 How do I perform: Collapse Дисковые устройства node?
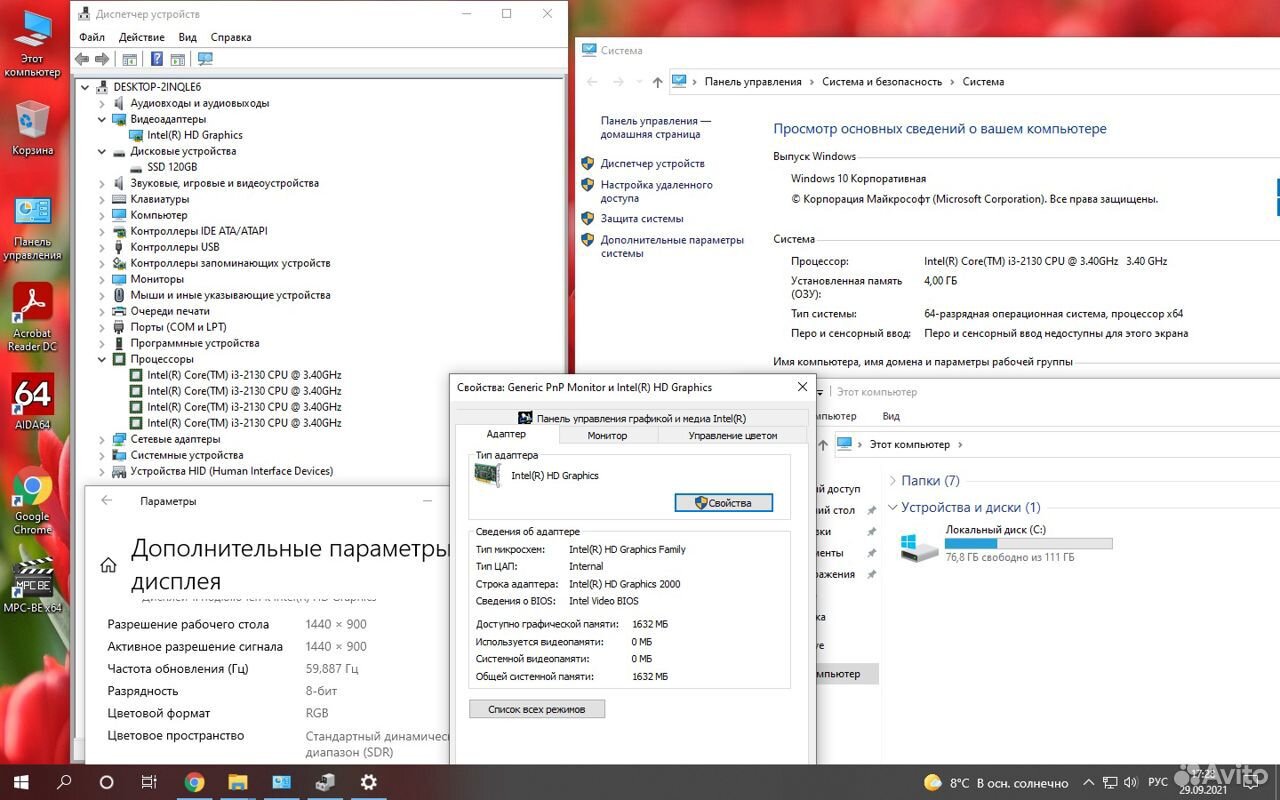tap(102, 151)
